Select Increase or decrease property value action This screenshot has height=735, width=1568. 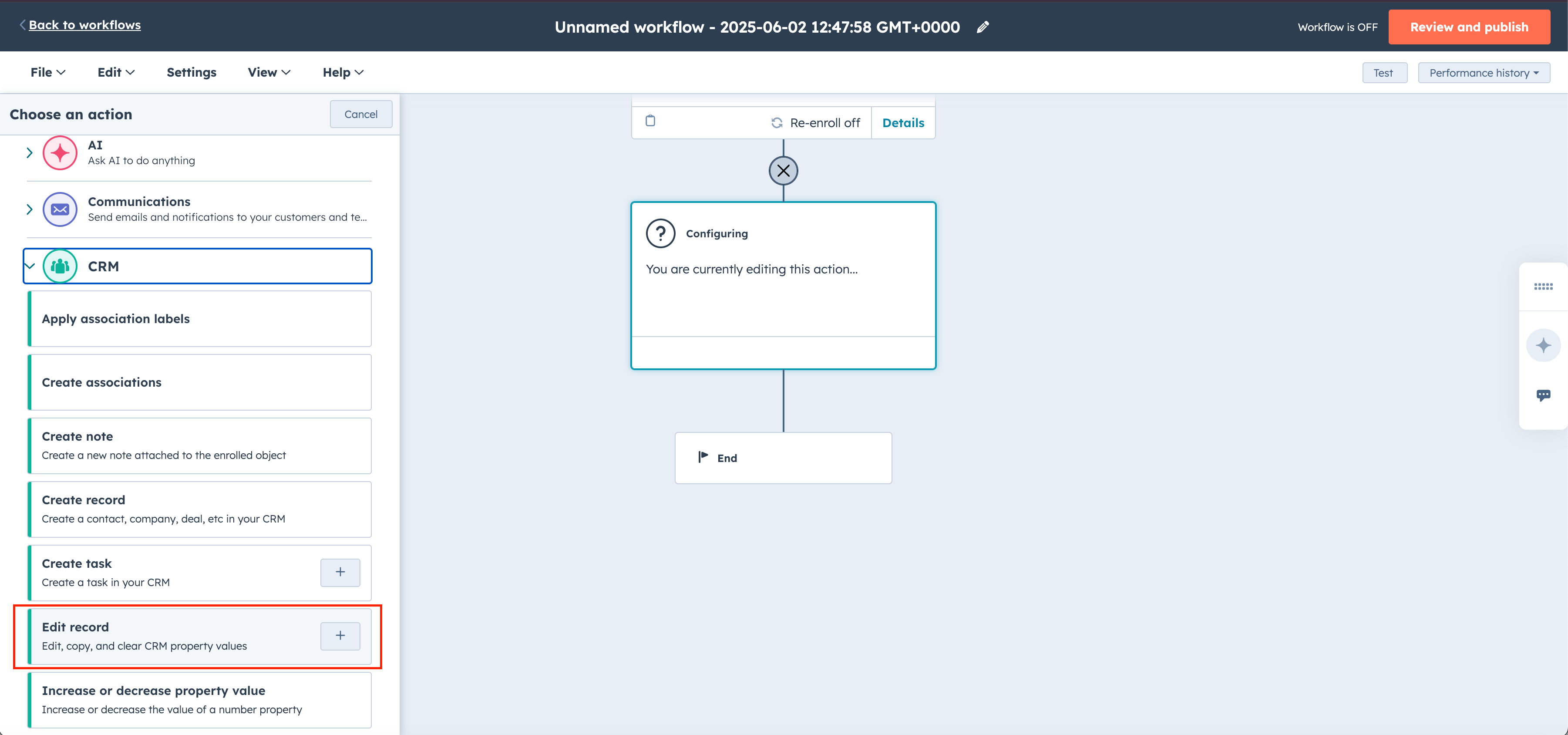pyautogui.click(x=200, y=700)
